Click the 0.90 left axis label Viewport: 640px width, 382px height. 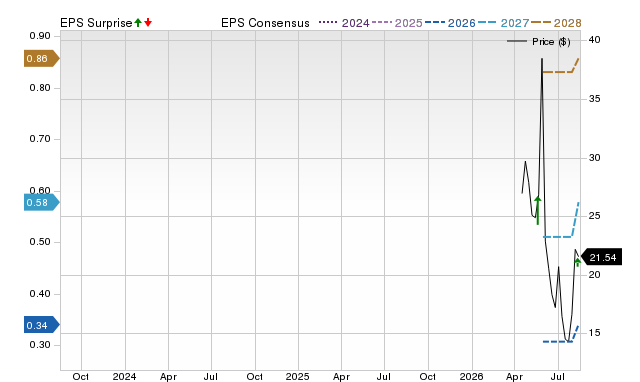click(x=40, y=36)
